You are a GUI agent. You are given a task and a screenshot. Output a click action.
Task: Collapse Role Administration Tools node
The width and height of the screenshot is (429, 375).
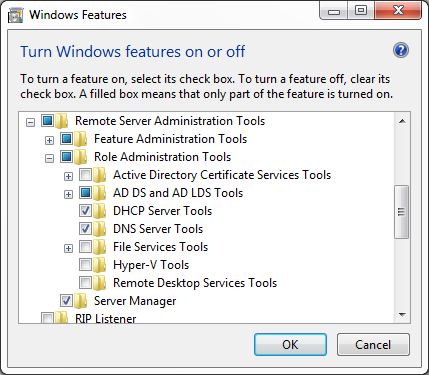click(49, 158)
